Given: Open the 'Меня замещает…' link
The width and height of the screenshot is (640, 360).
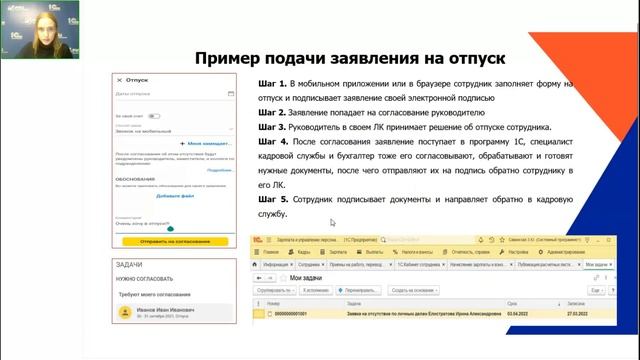Looking at the screenshot, I should [x=209, y=144].
